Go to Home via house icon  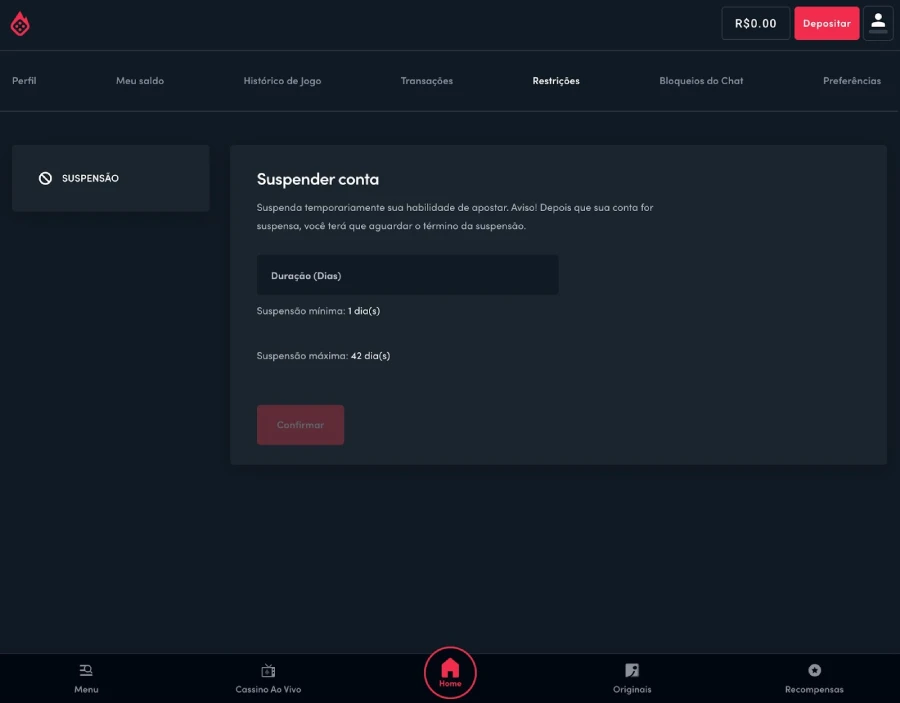pyautogui.click(x=450, y=669)
